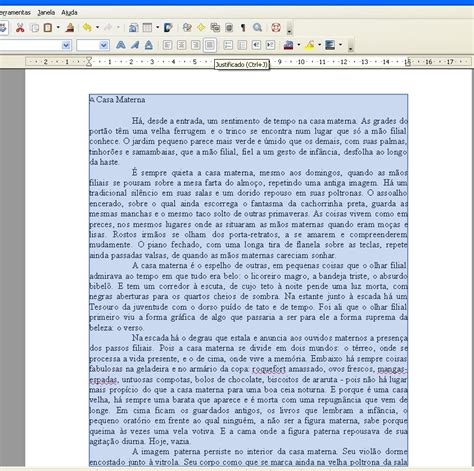474x471 pixels.
Task: Expand the standard toolbar overflow handle
Action: tap(289, 28)
